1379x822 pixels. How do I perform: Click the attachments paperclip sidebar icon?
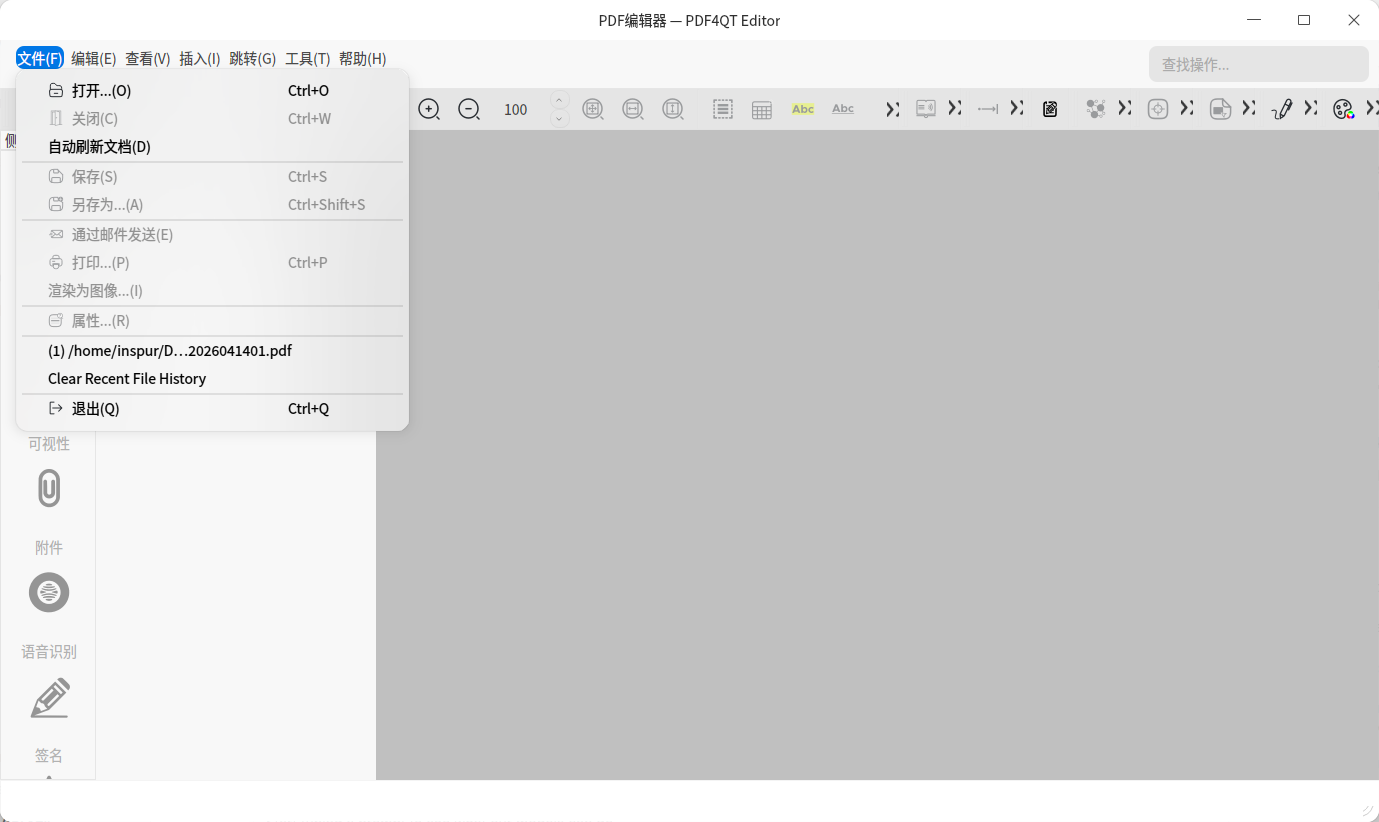(x=49, y=488)
